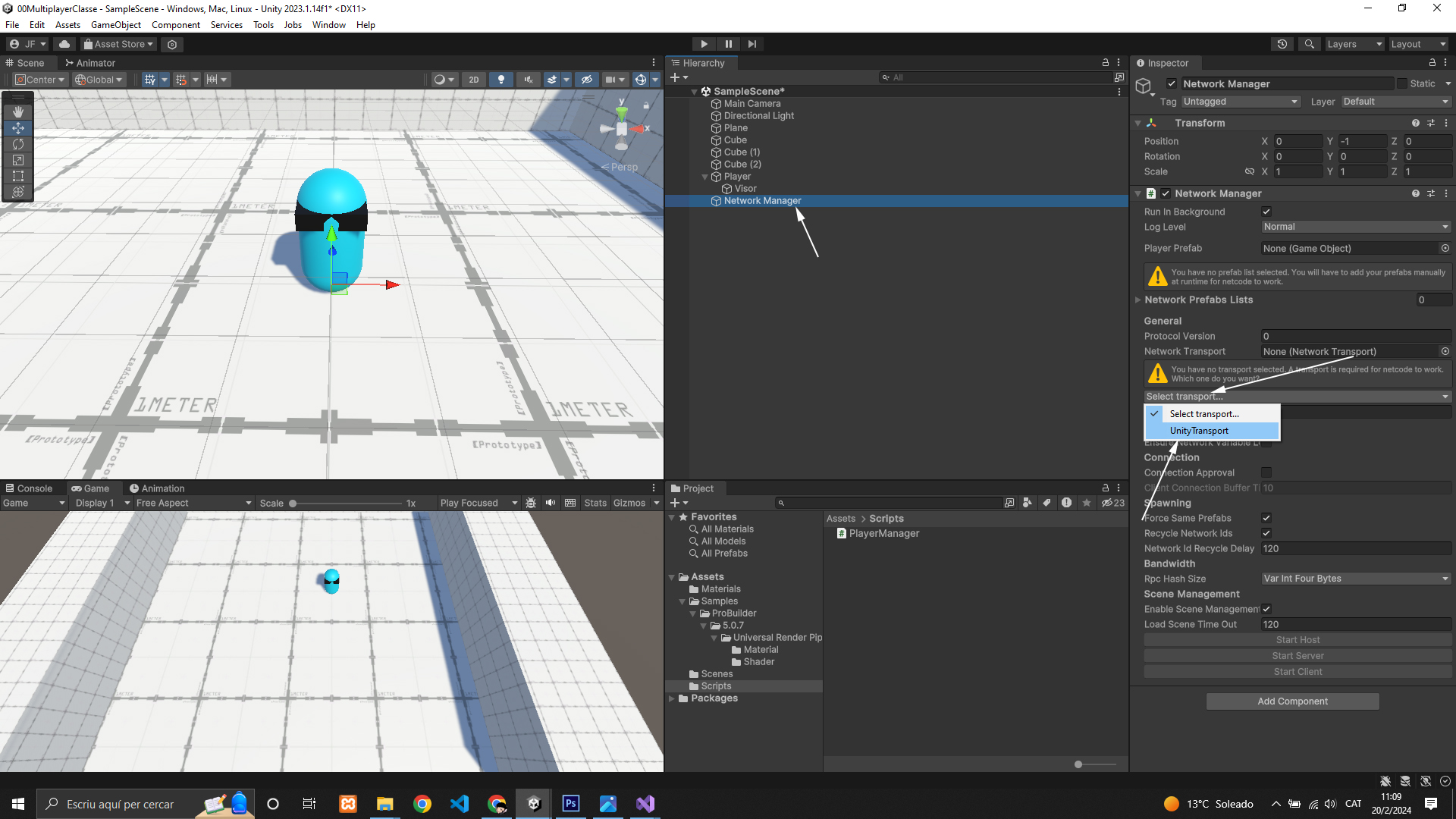Image resolution: width=1456 pixels, height=819 pixels.
Task: Click the Stats button in Game view
Action: pos(595,503)
